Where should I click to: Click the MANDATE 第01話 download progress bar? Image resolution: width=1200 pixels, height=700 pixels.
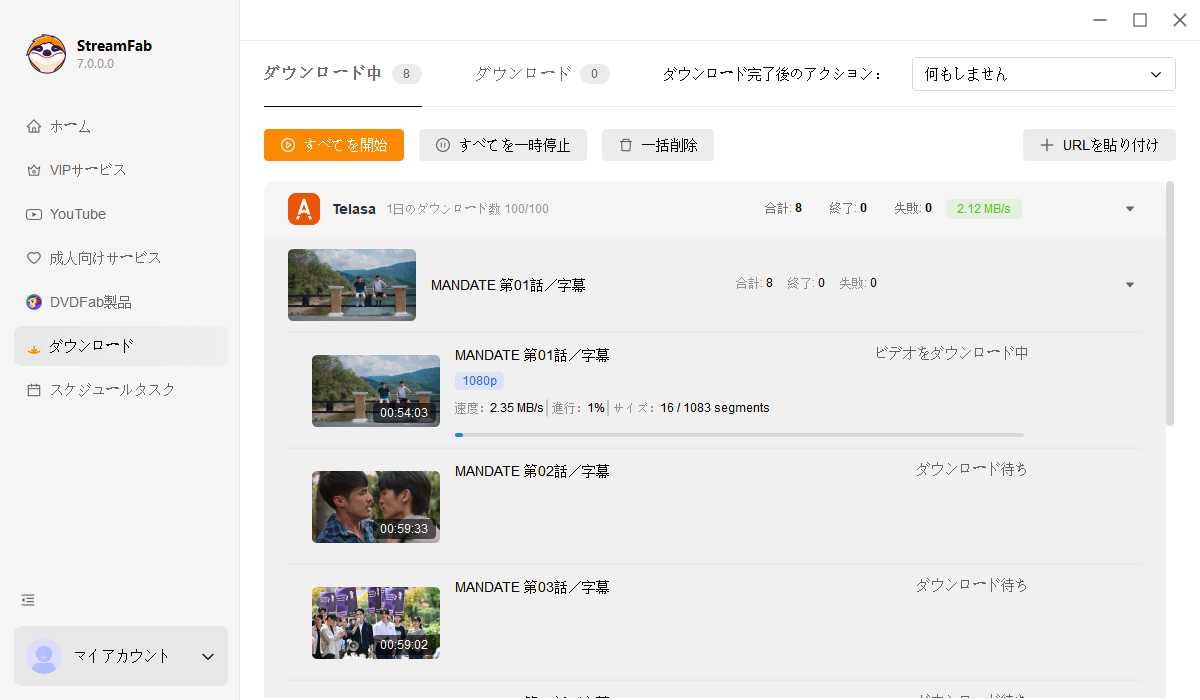[x=739, y=435]
